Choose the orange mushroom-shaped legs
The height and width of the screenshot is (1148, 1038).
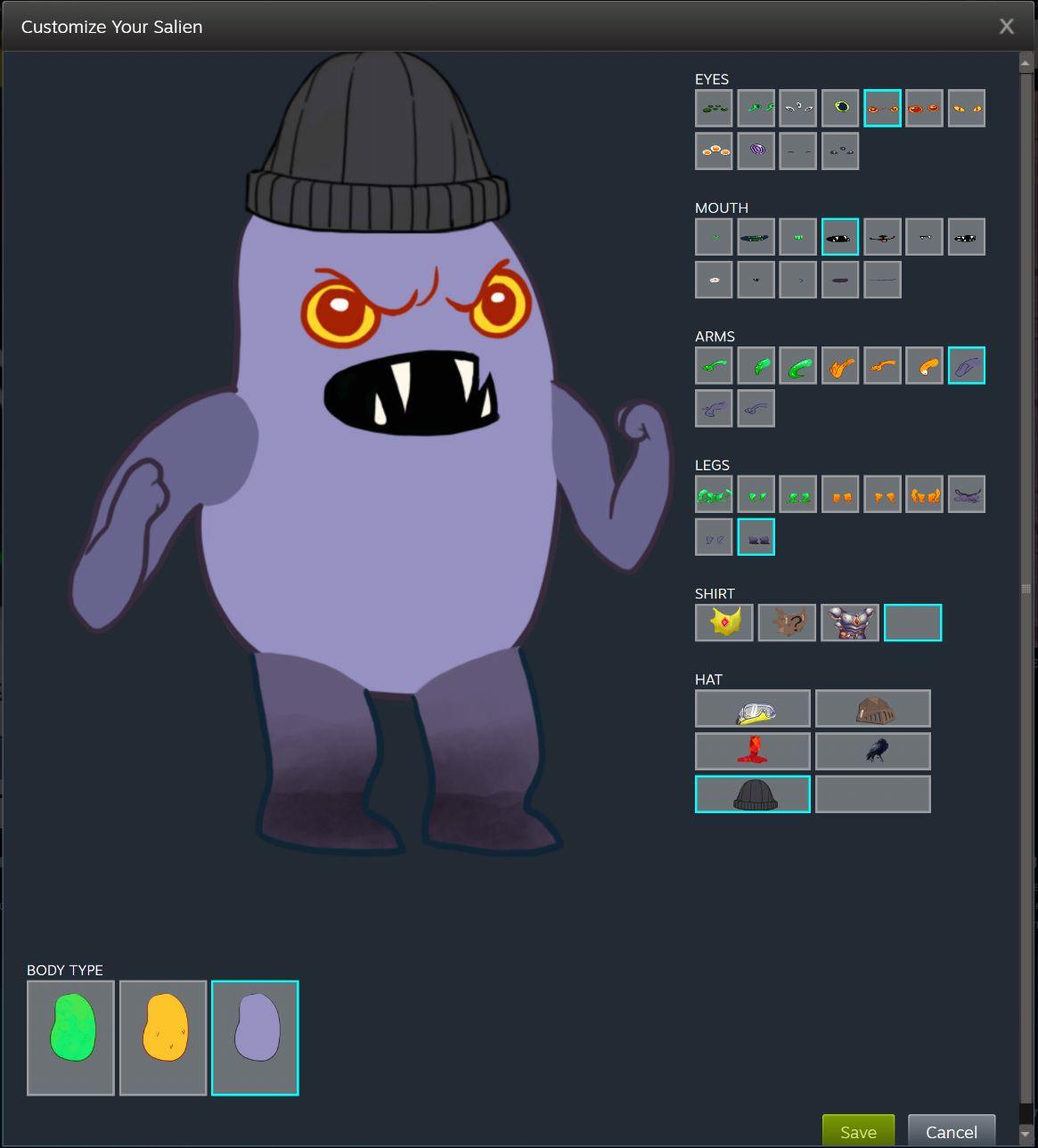point(882,494)
